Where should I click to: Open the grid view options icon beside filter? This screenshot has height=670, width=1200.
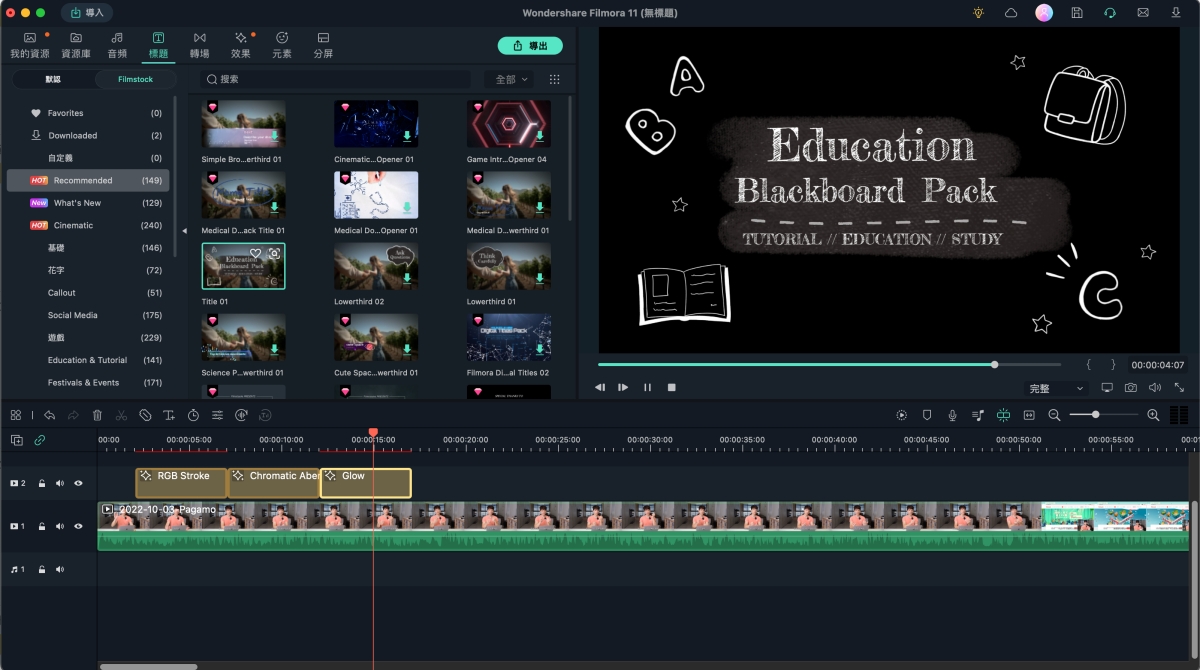[x=555, y=79]
